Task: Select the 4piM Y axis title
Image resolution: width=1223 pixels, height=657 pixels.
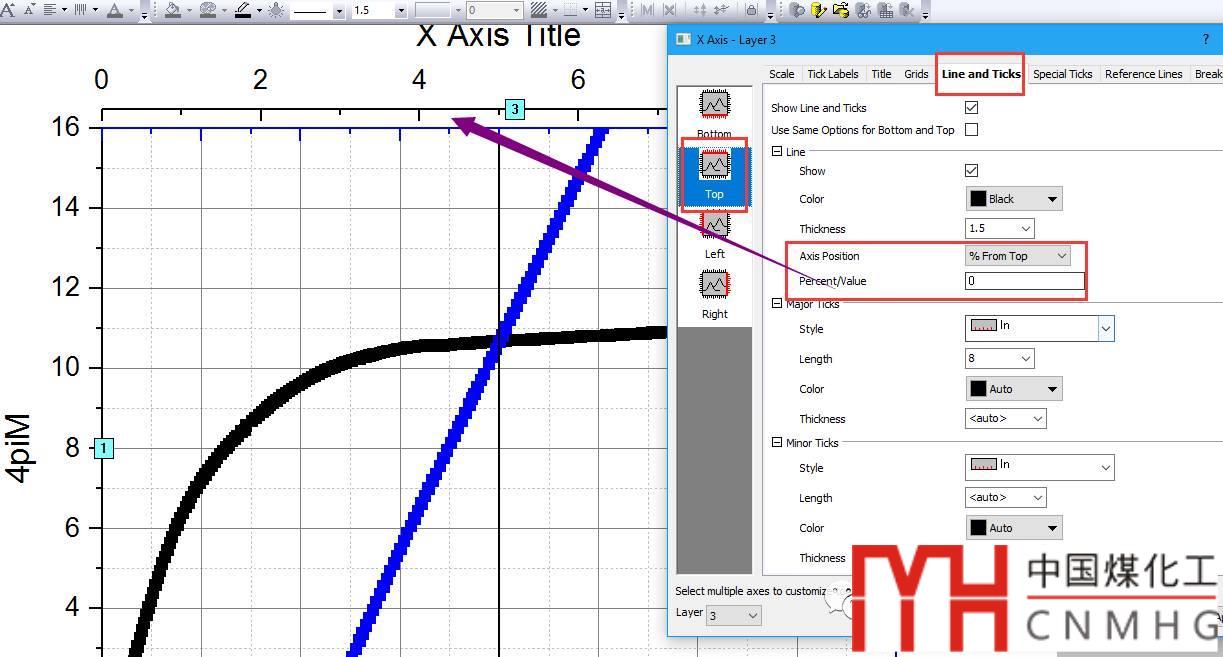Action: point(20,447)
